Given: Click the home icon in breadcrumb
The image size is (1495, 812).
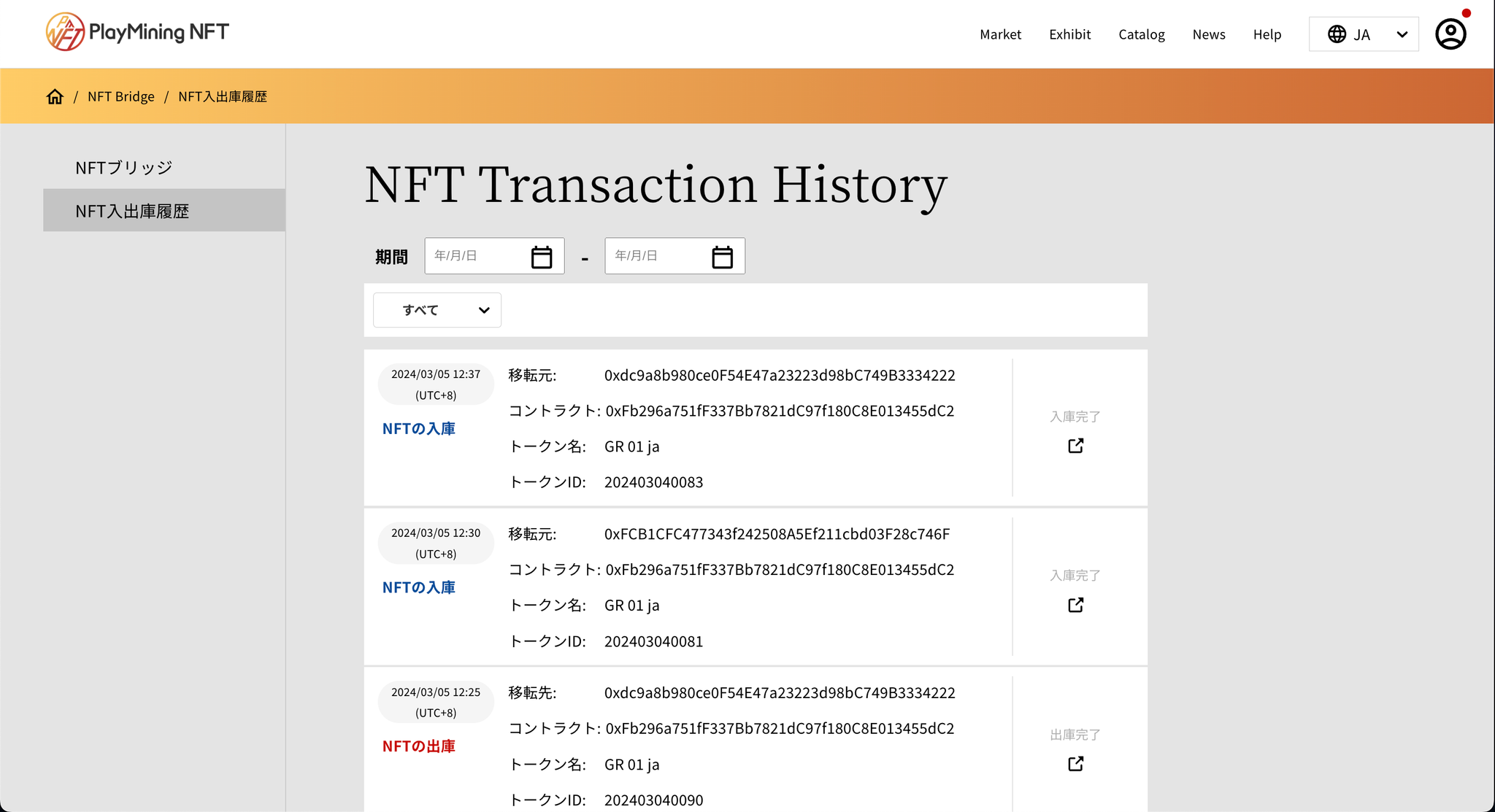Looking at the screenshot, I should coord(55,96).
